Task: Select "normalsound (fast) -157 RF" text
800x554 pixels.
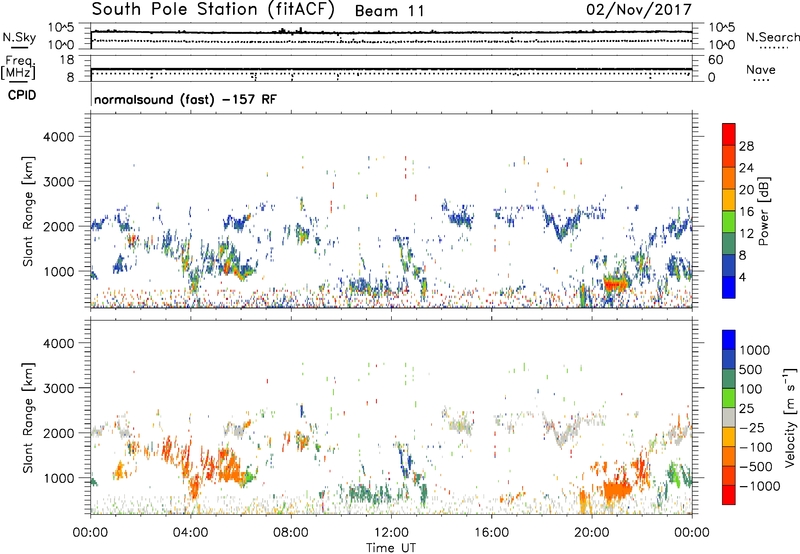Action: pyautogui.click(x=185, y=99)
